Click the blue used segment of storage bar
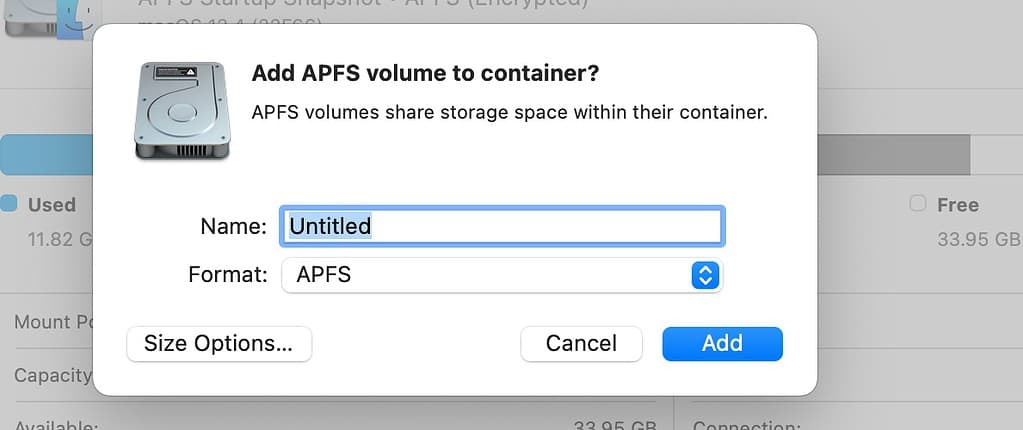Image resolution: width=1023 pixels, height=430 pixels. point(46,155)
